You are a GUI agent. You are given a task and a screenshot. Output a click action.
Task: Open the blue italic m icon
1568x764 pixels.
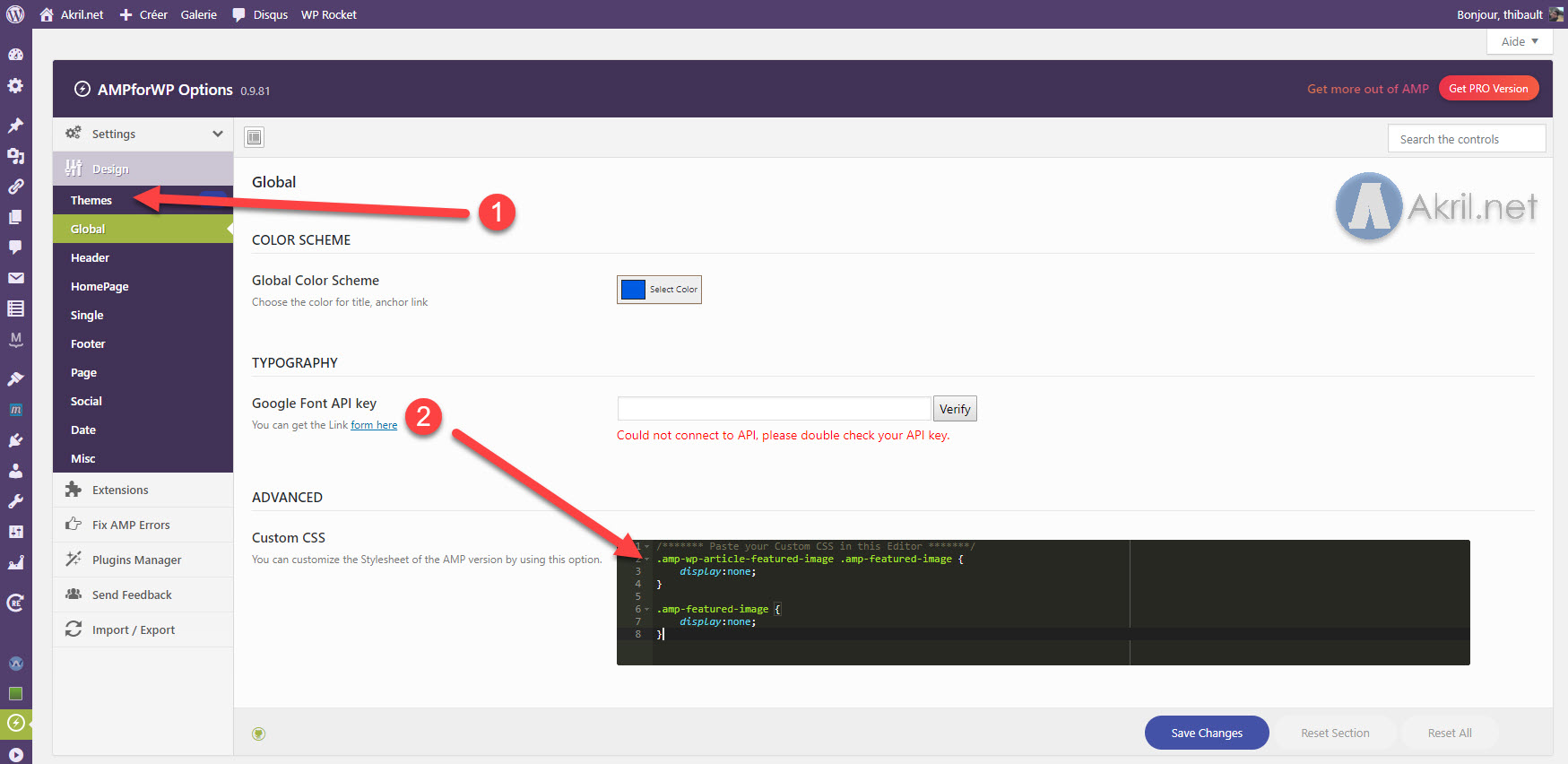coord(15,410)
